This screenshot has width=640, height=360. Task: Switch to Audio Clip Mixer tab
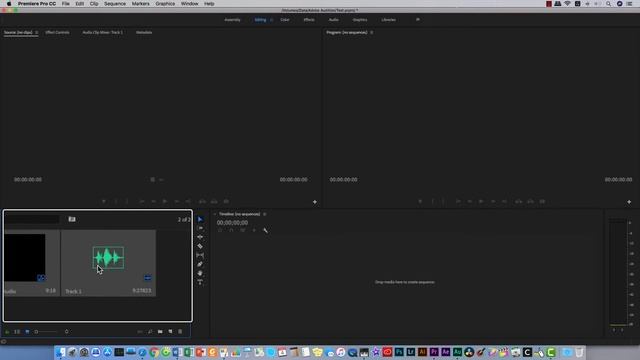102,32
